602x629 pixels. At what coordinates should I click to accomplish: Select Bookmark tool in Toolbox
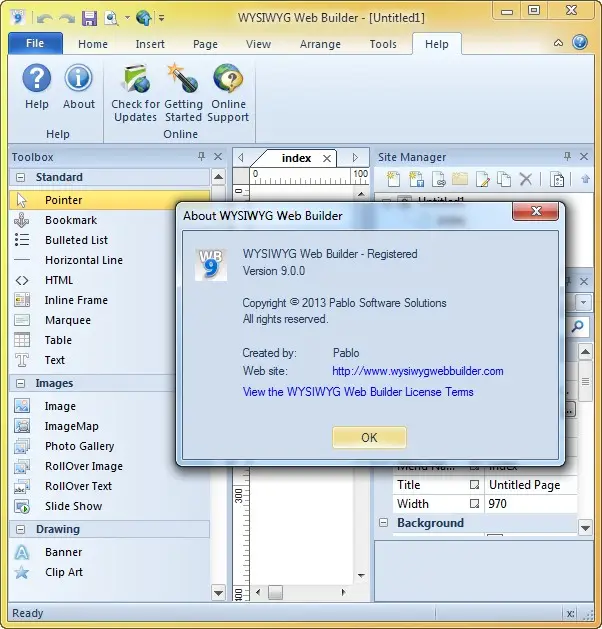(x=71, y=220)
